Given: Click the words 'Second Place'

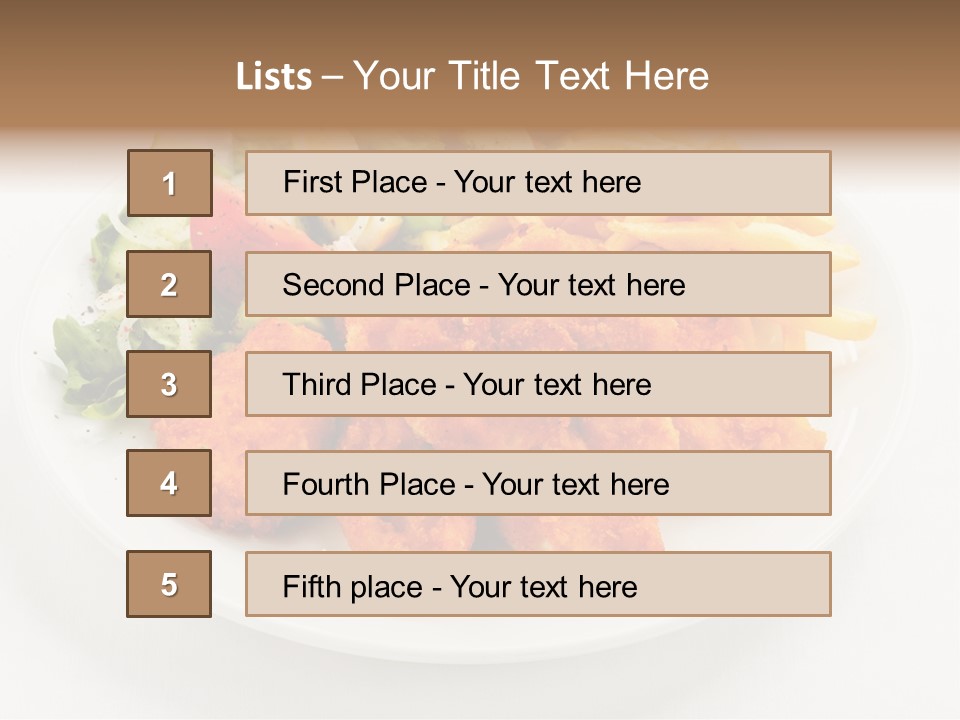Looking at the screenshot, I should 377,285.
